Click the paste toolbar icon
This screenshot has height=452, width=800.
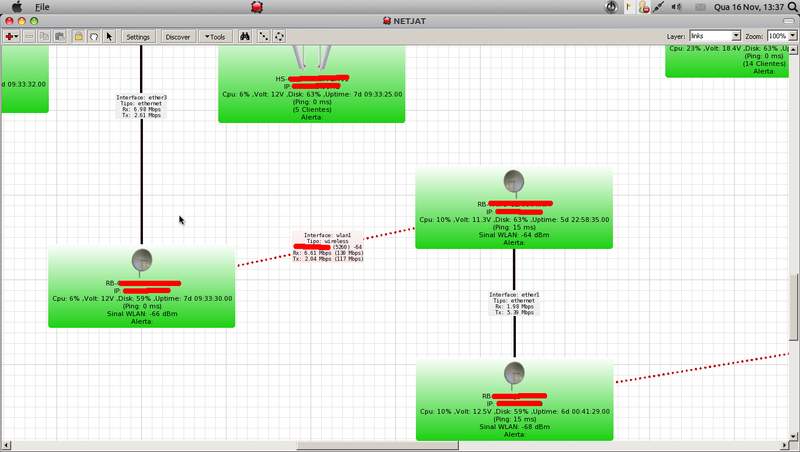(x=60, y=36)
